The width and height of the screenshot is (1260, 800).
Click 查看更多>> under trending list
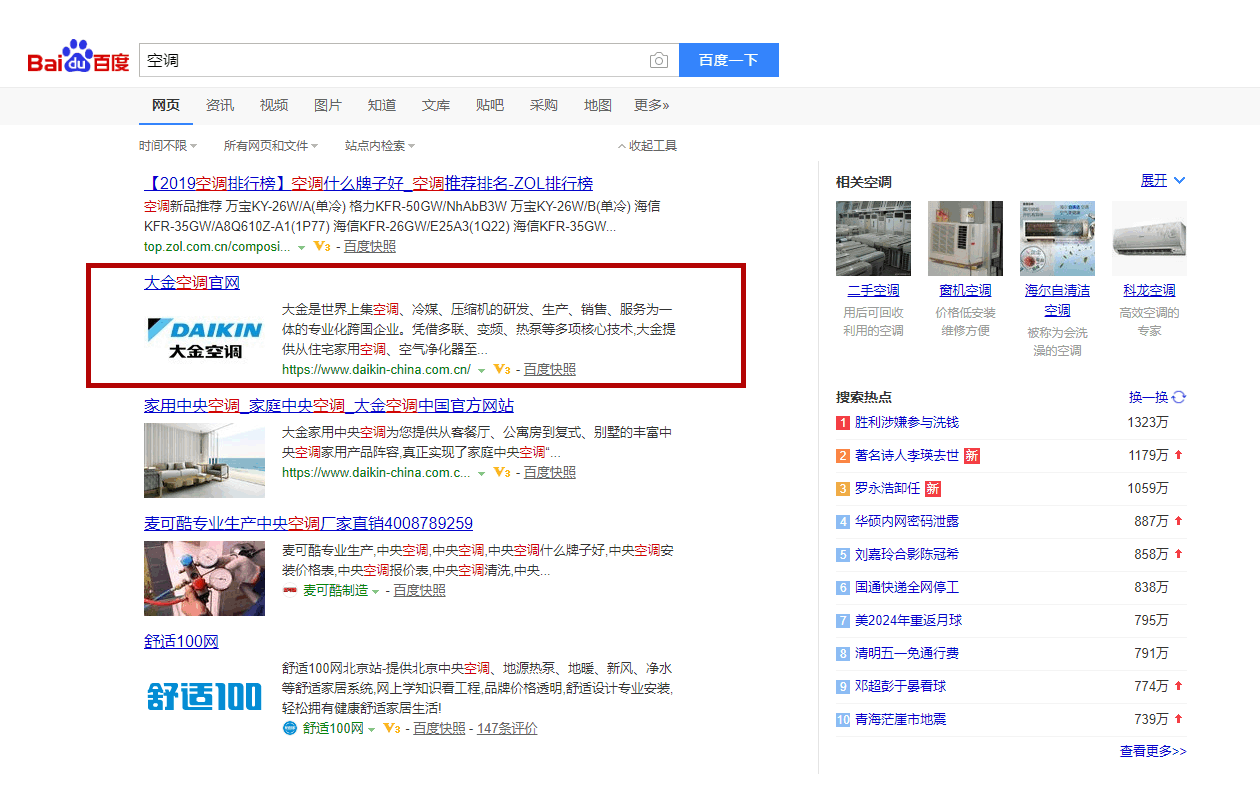coord(1153,752)
